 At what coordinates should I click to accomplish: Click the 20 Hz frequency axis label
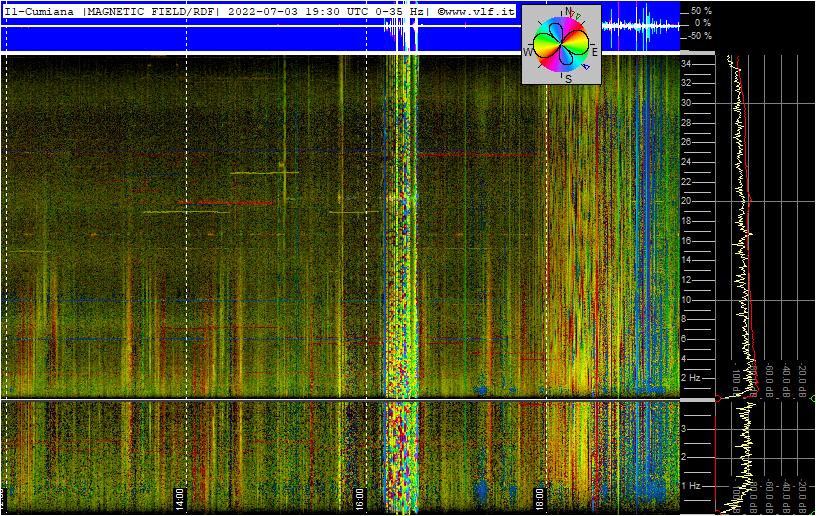tap(686, 201)
